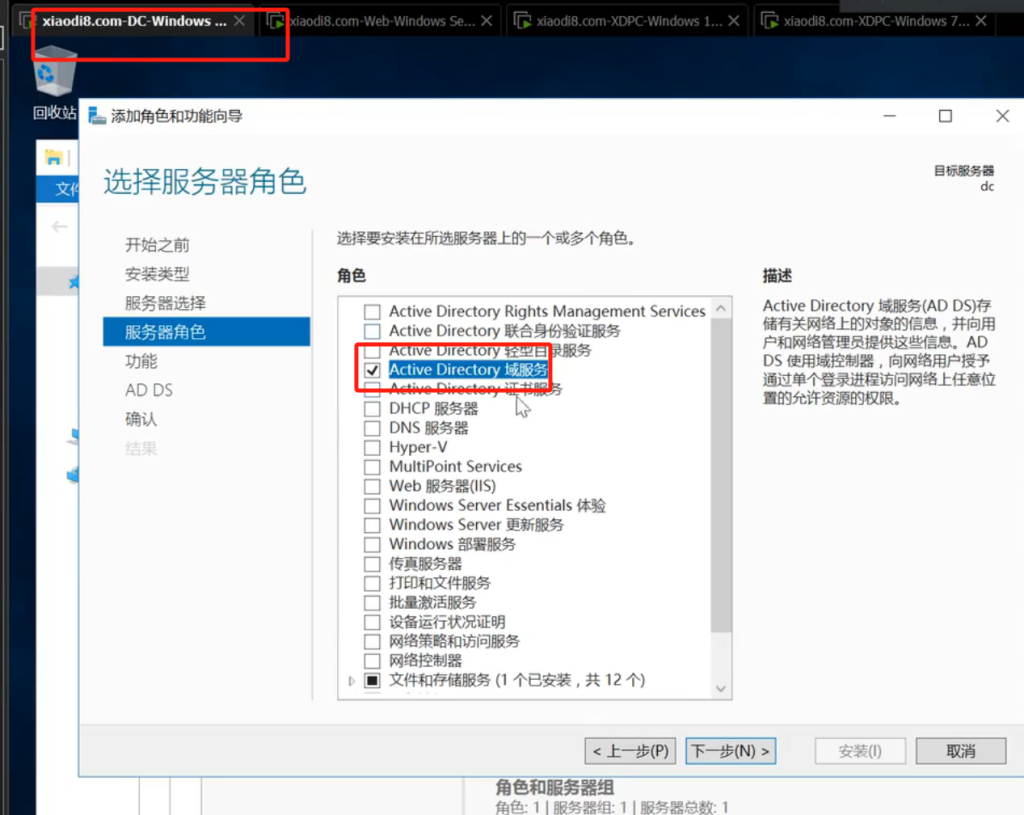Click the folder icon in the File Explorer window
Viewport: 1024px width, 815px height.
[x=53, y=157]
